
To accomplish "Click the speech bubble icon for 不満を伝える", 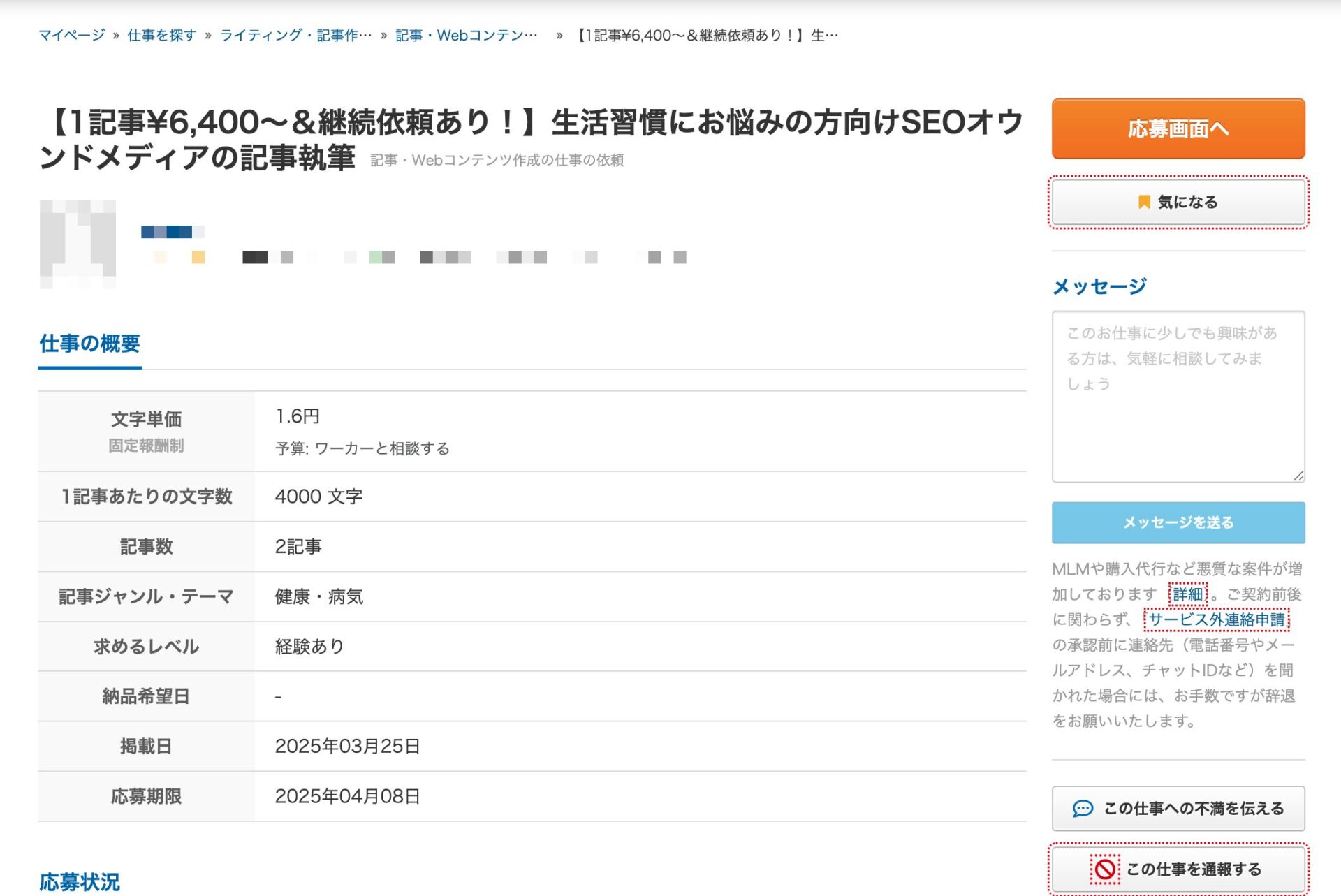I will [1082, 808].
